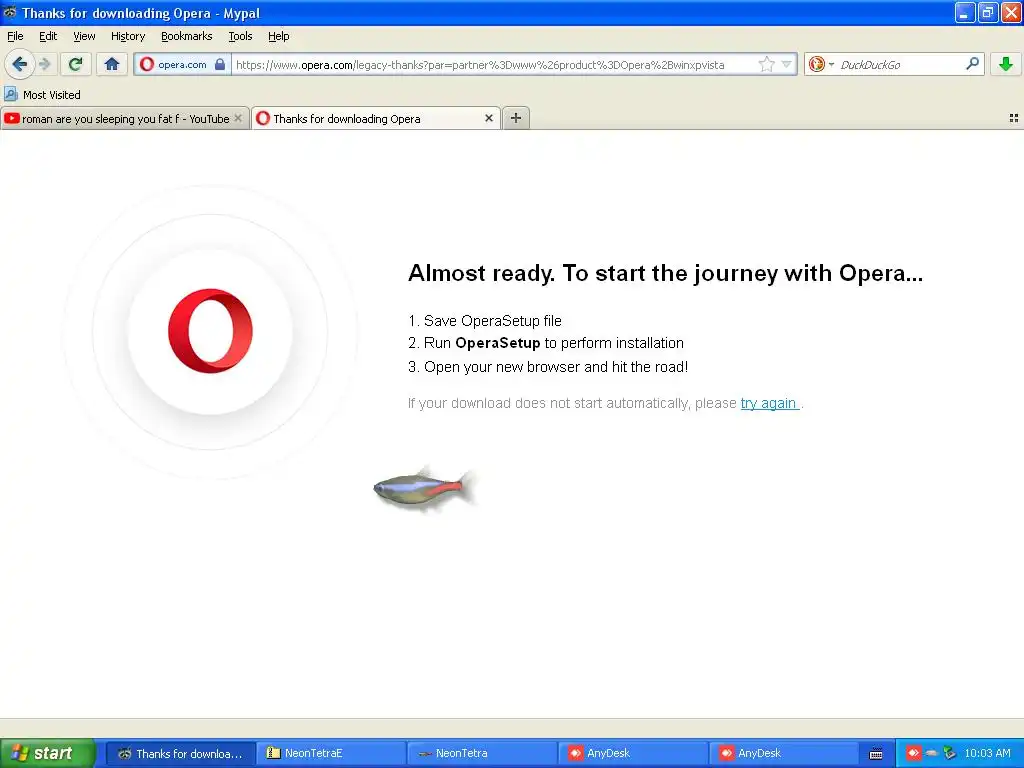Open the downloads green arrow button
This screenshot has height=768, width=1024.
coord(1006,64)
